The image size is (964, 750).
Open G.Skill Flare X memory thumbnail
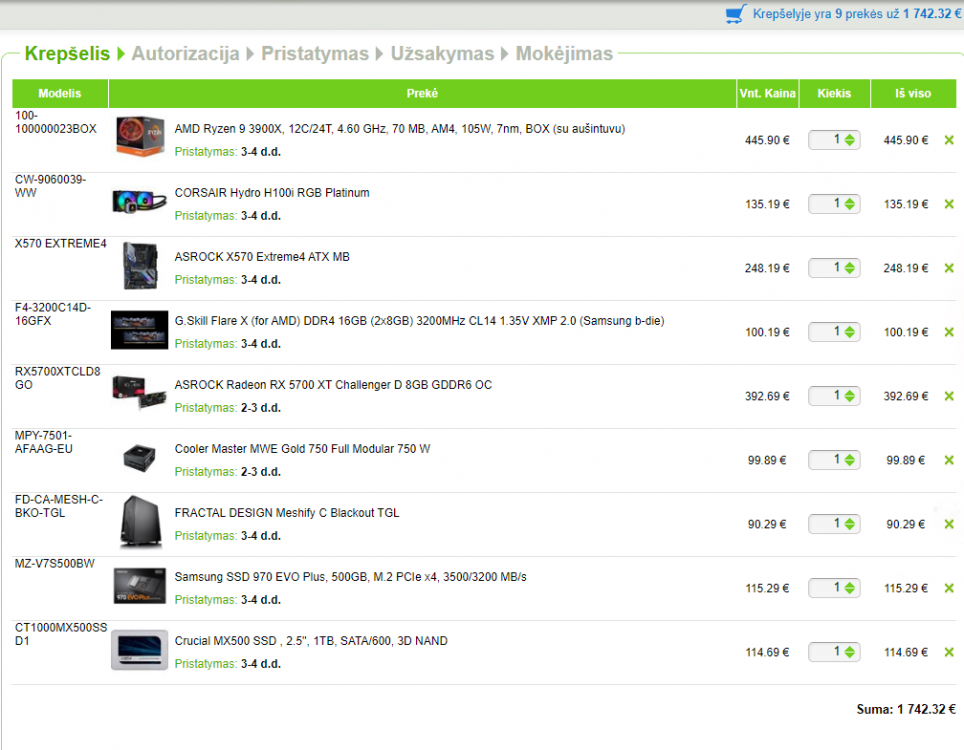tap(140, 330)
